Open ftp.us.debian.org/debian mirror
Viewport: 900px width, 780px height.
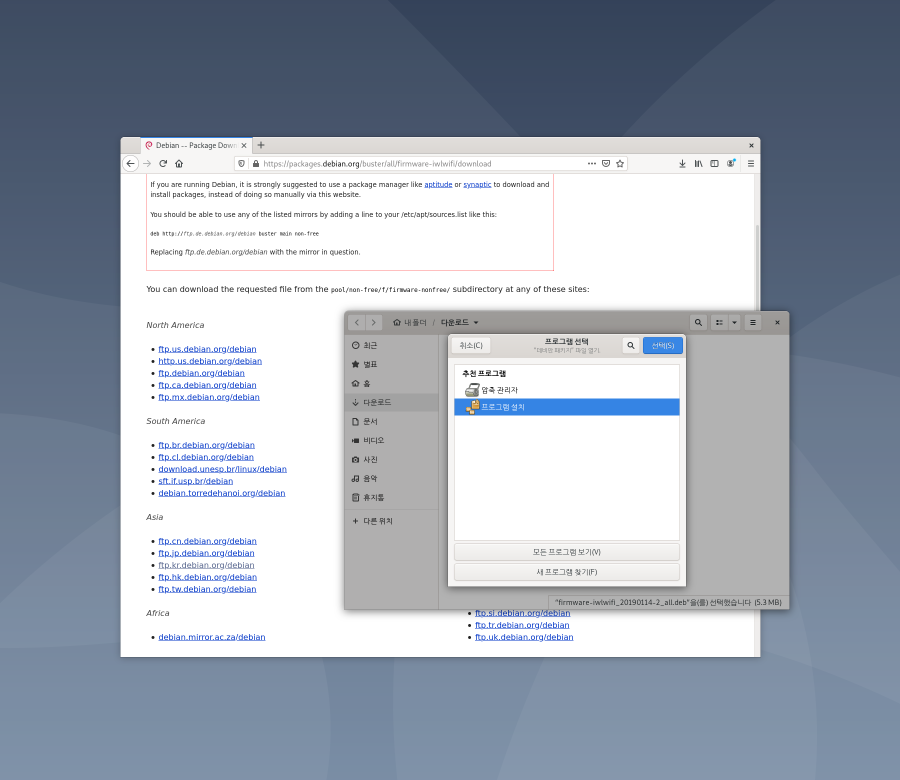tap(207, 349)
